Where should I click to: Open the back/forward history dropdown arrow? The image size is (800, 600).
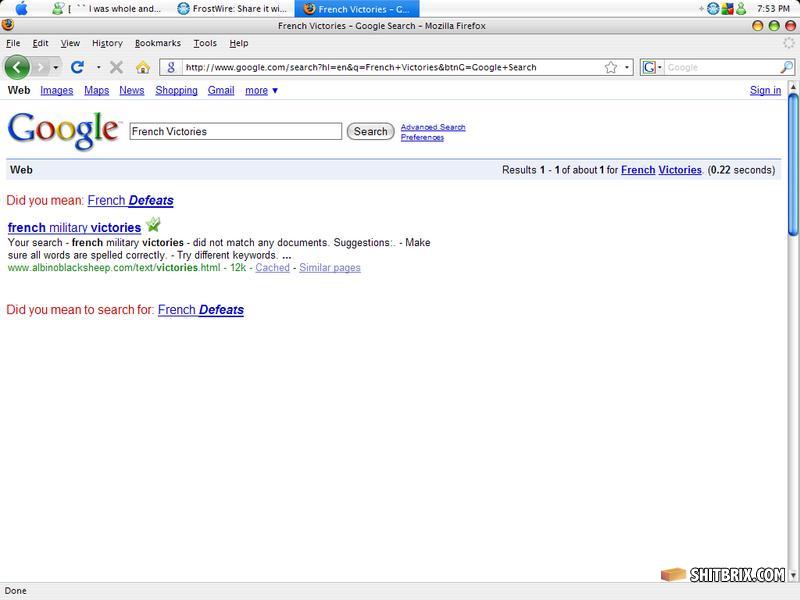(56, 67)
